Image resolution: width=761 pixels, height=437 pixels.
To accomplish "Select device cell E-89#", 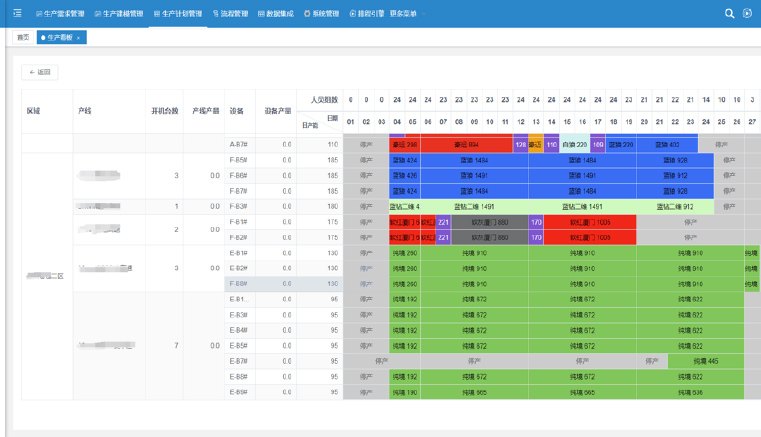I will pos(239,392).
